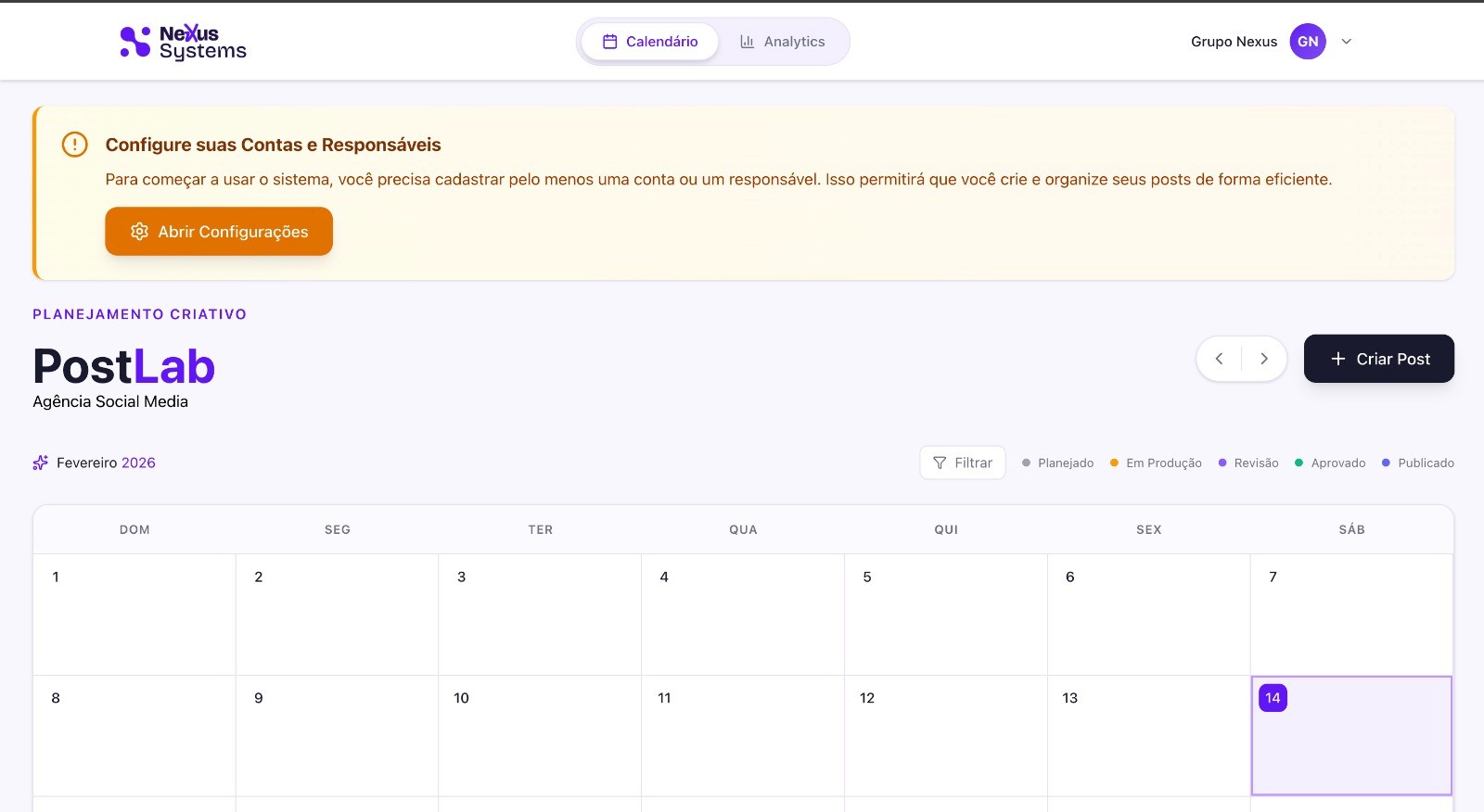
Task: Select calendar day 12
Action: pos(946,736)
